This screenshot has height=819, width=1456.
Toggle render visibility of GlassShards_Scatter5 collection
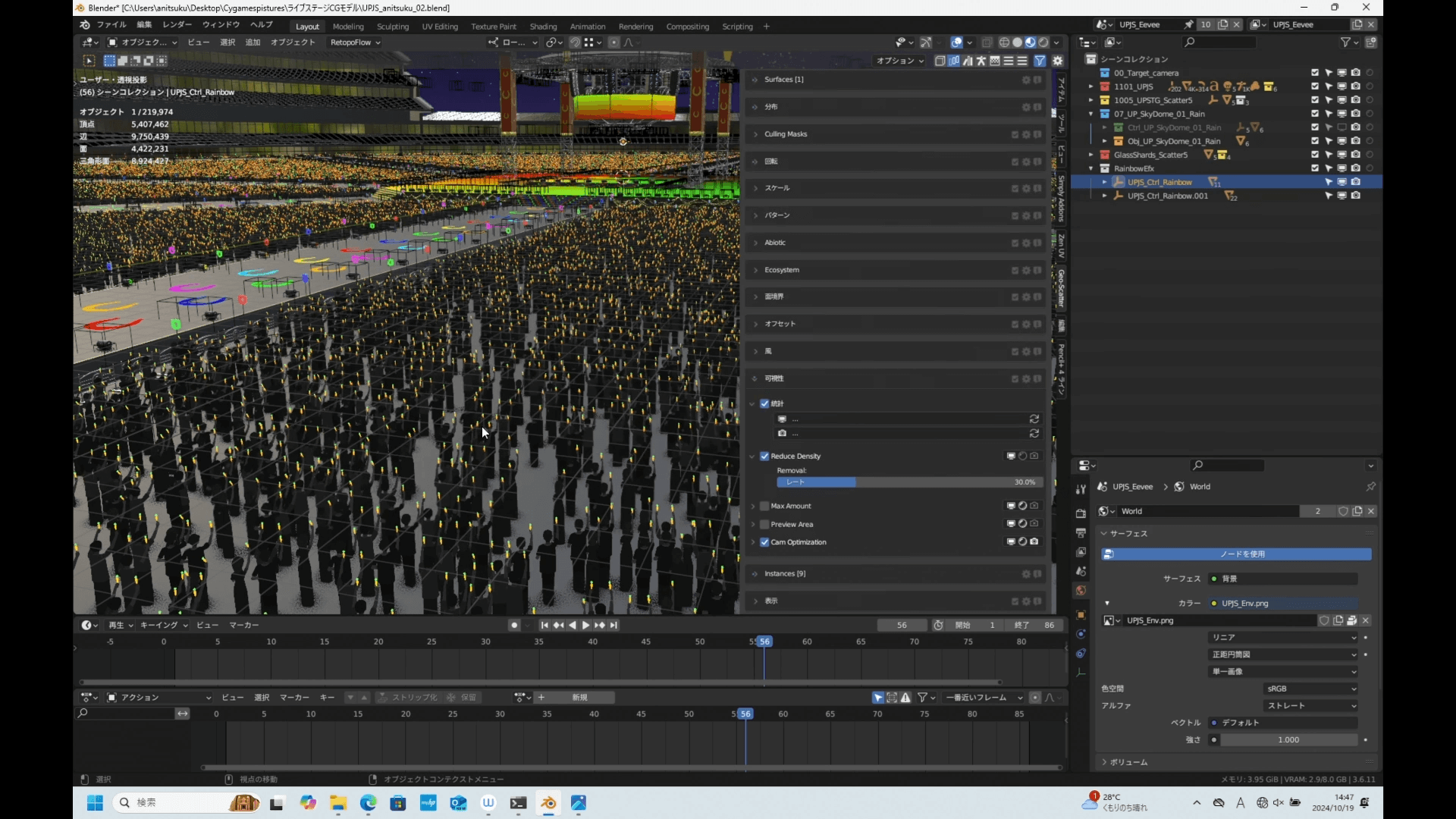click(x=1356, y=155)
